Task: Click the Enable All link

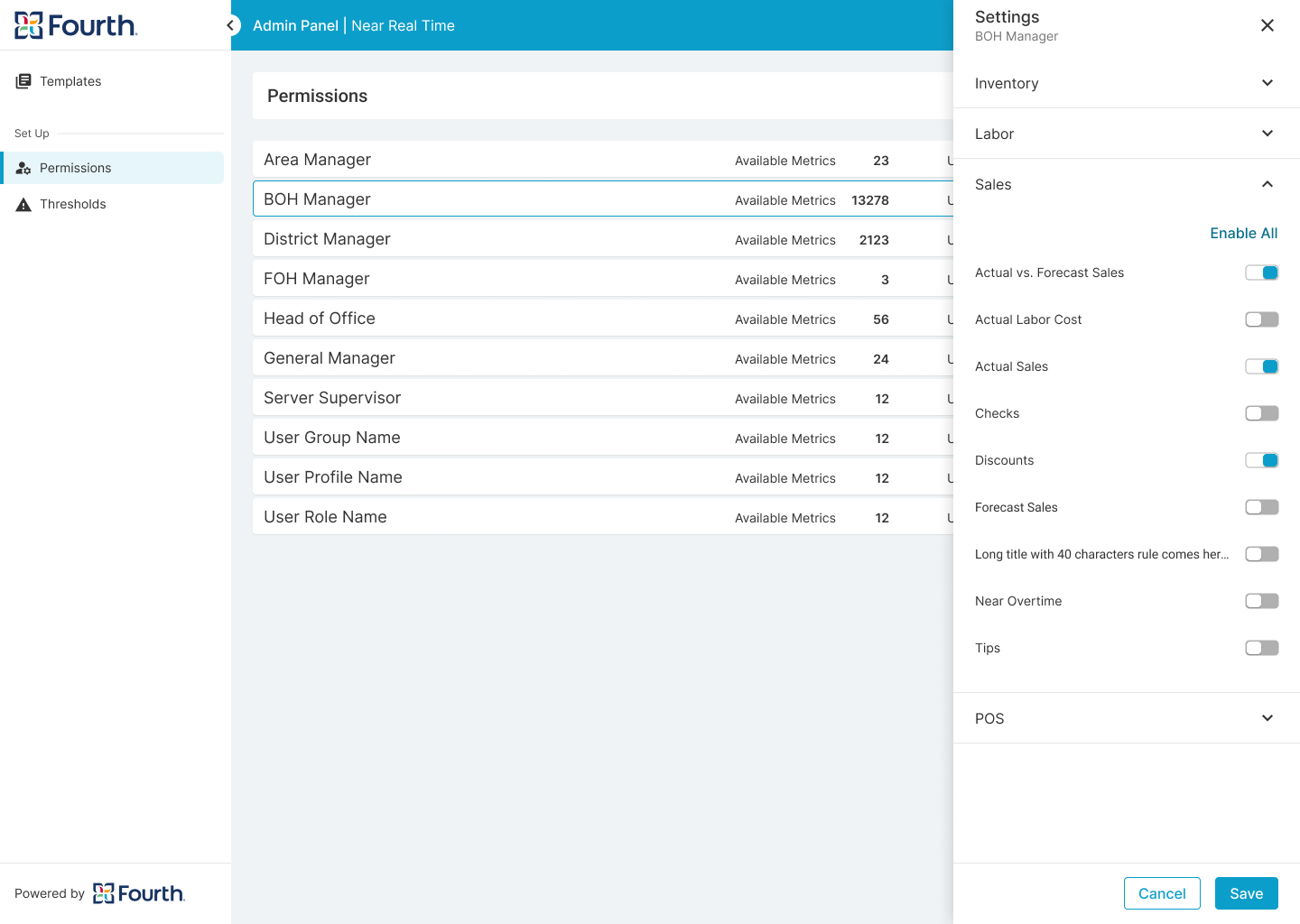Action: tap(1243, 233)
